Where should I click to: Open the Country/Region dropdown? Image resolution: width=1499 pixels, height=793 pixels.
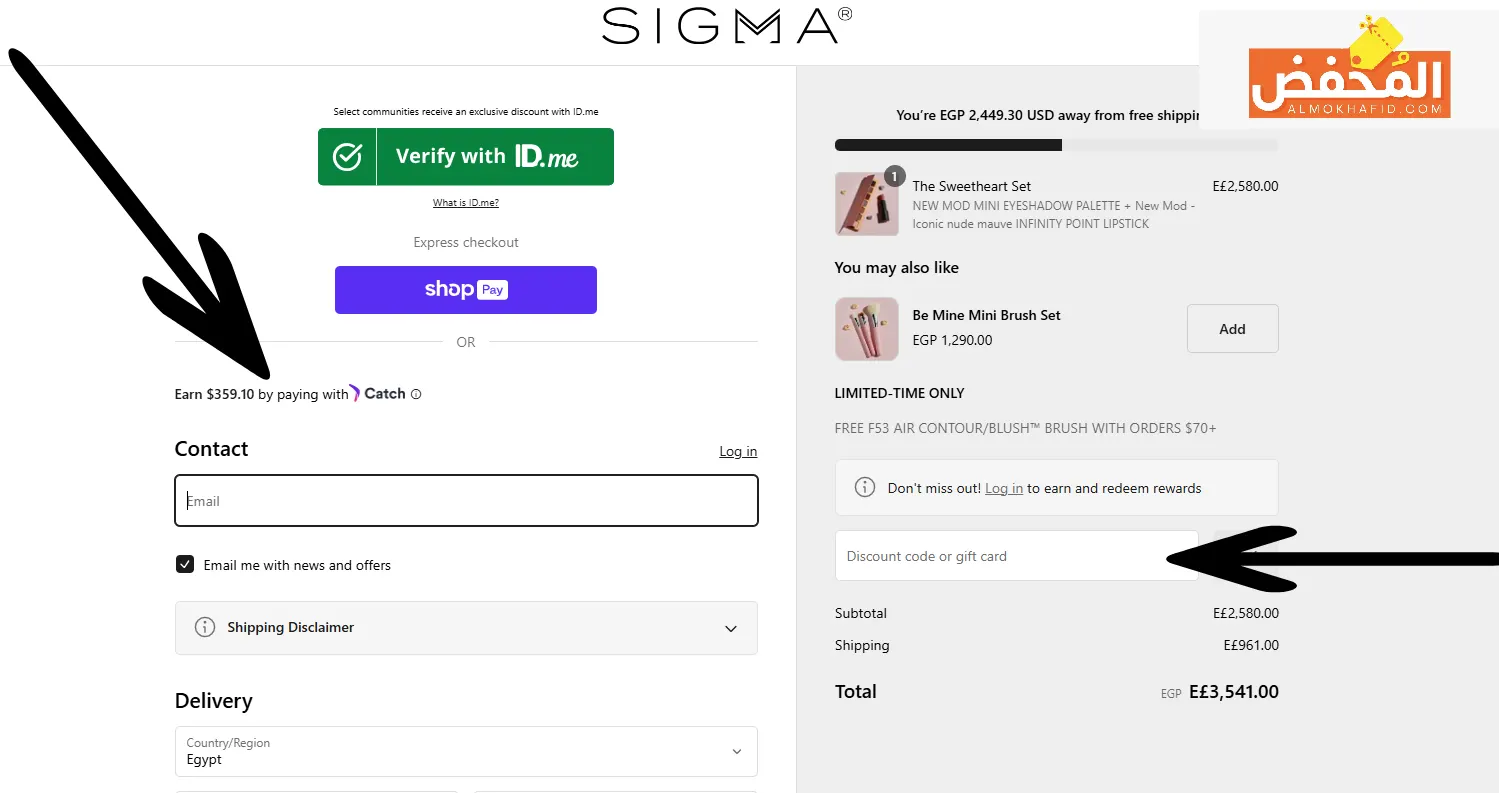pyautogui.click(x=466, y=752)
